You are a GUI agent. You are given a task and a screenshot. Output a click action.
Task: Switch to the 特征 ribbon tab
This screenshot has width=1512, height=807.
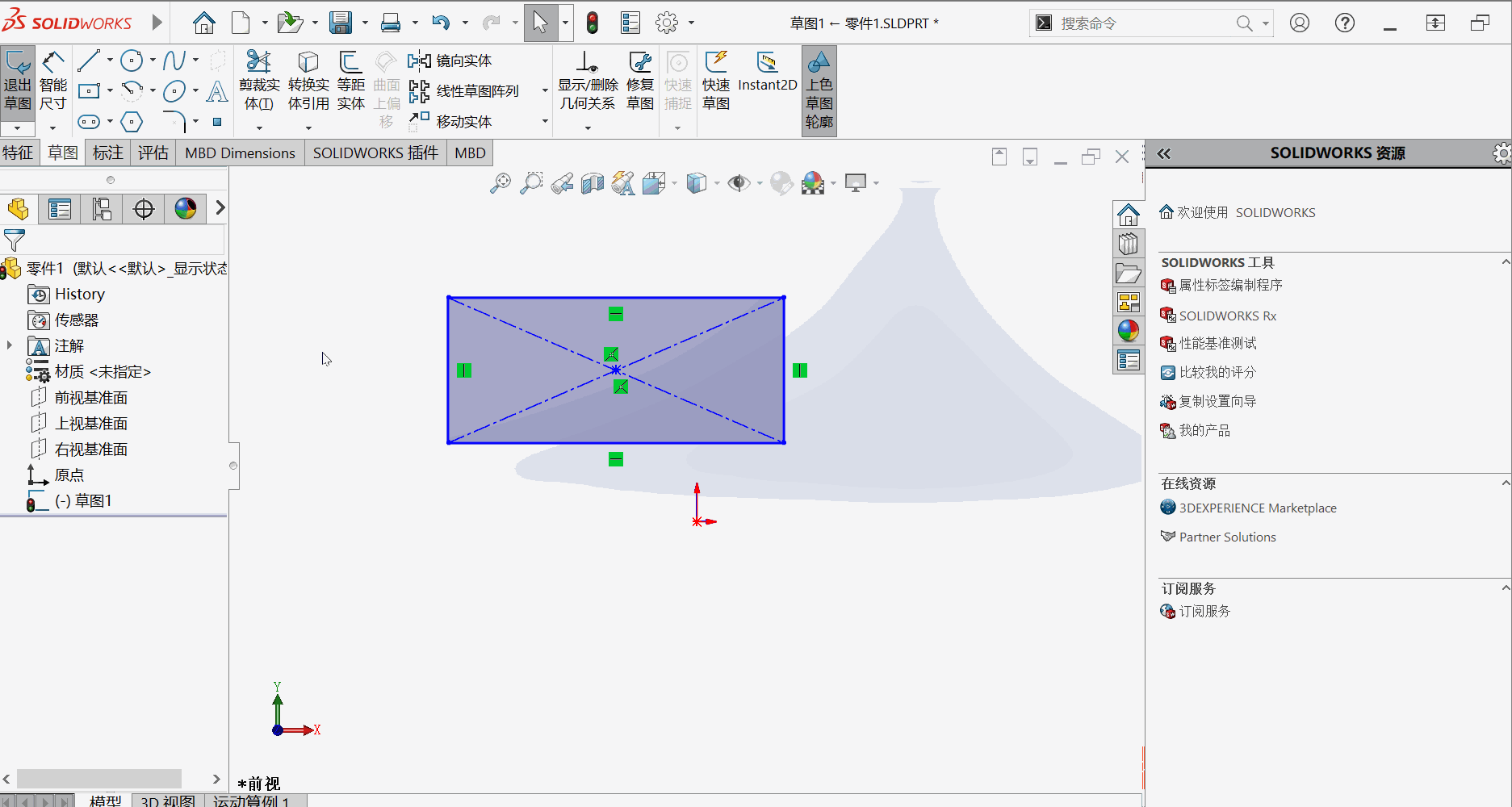(19, 153)
